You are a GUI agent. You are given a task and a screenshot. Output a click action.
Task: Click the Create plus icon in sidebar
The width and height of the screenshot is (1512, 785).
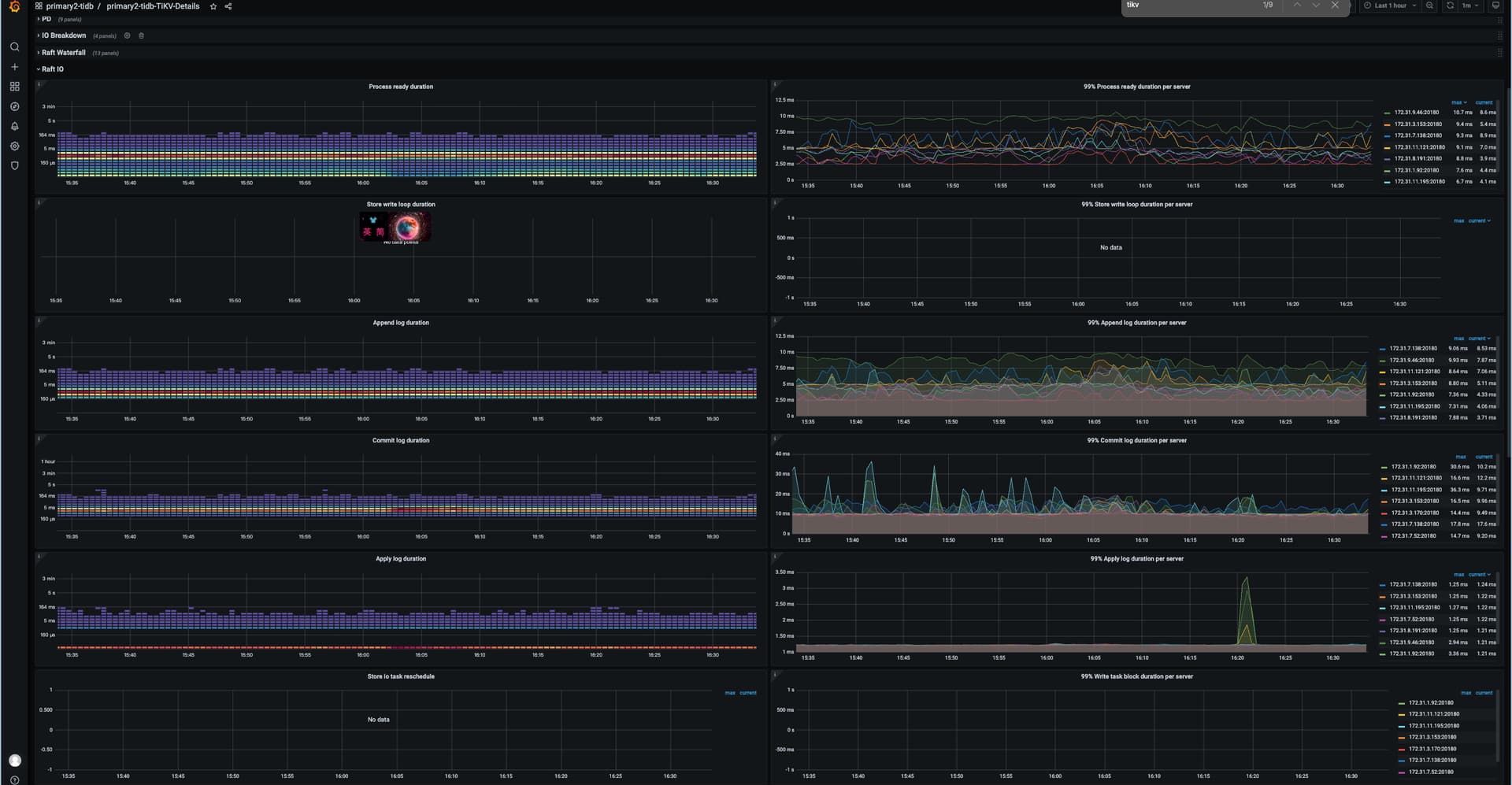pyautogui.click(x=14, y=67)
